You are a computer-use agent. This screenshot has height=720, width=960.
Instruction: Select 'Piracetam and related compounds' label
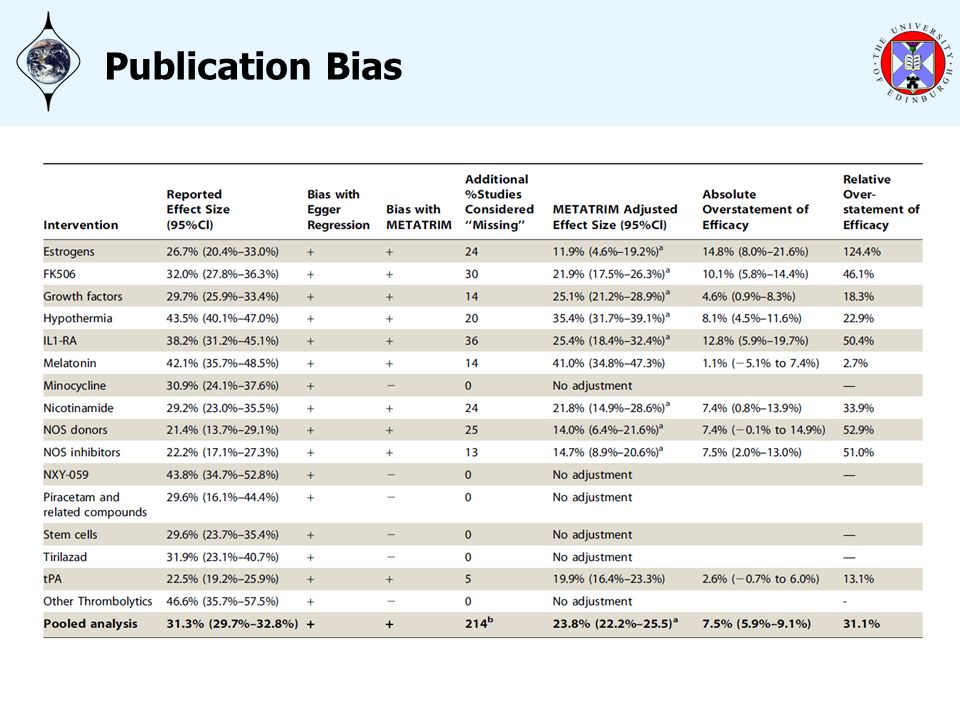pyautogui.click(x=95, y=504)
